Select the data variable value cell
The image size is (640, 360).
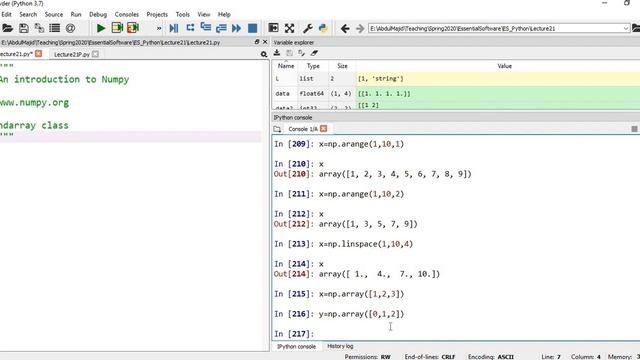pyautogui.click(x=498, y=93)
